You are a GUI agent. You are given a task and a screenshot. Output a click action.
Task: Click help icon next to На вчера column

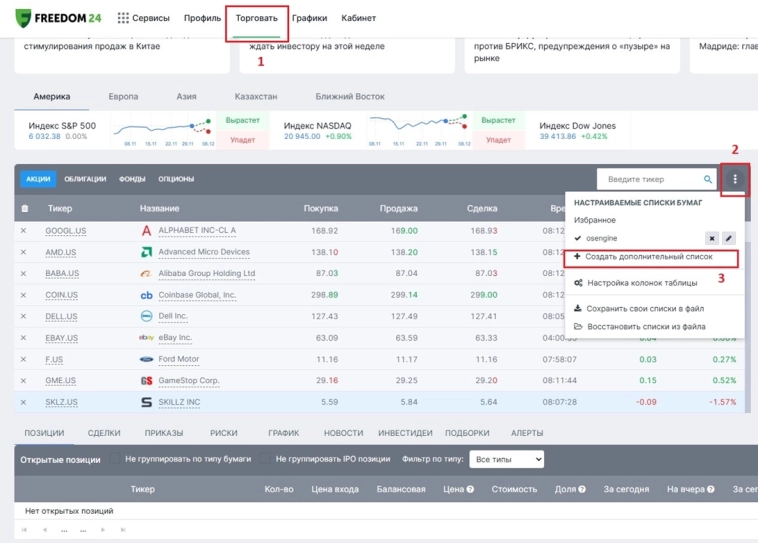point(710,489)
